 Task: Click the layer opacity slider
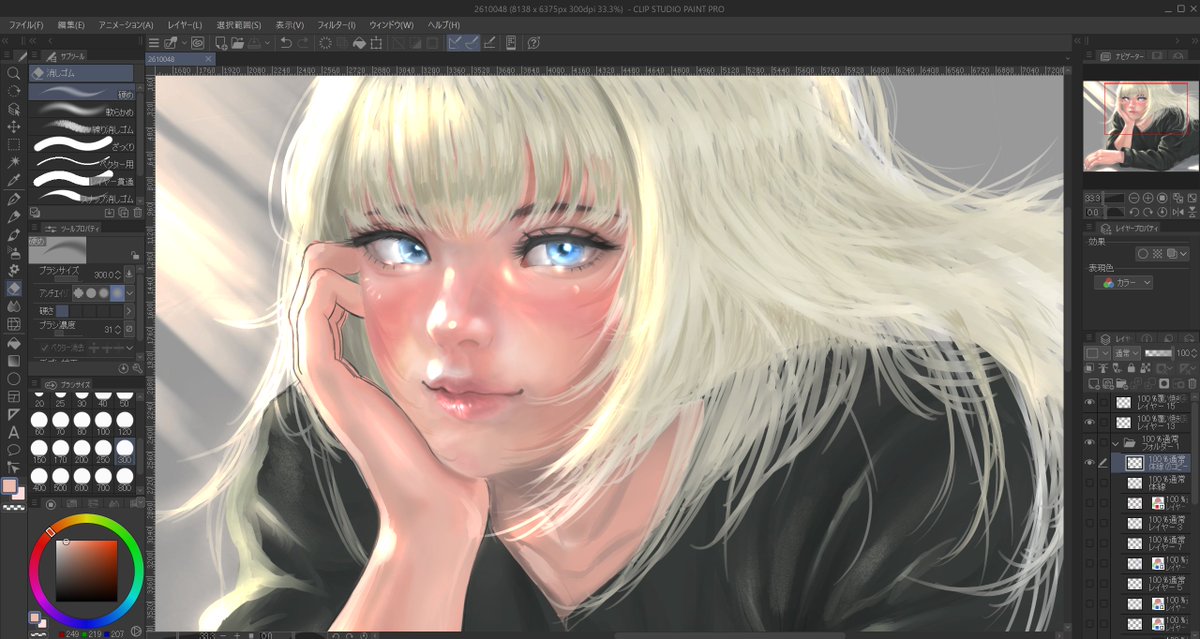(1157, 353)
